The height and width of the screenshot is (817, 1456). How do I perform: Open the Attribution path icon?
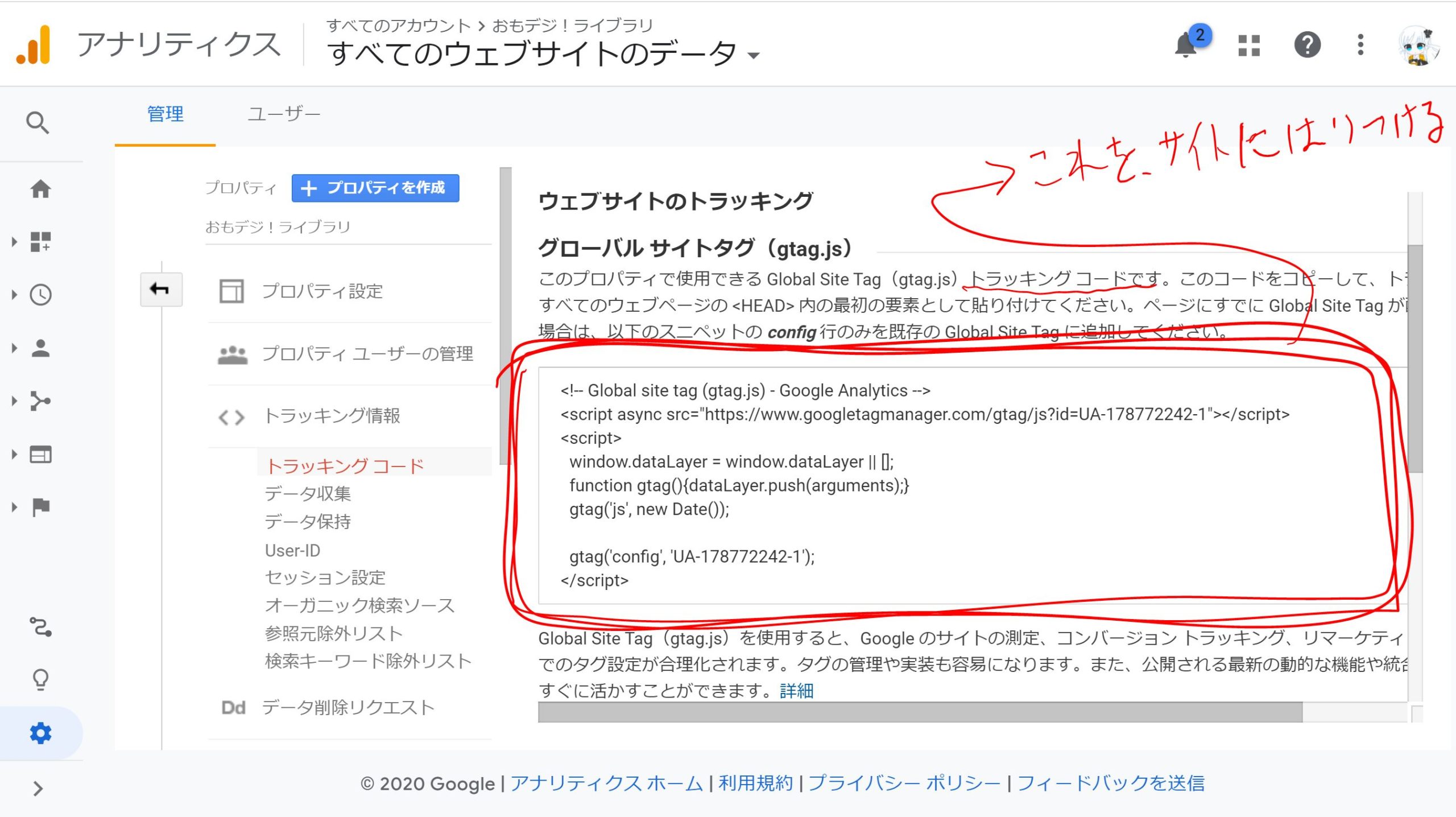click(40, 627)
